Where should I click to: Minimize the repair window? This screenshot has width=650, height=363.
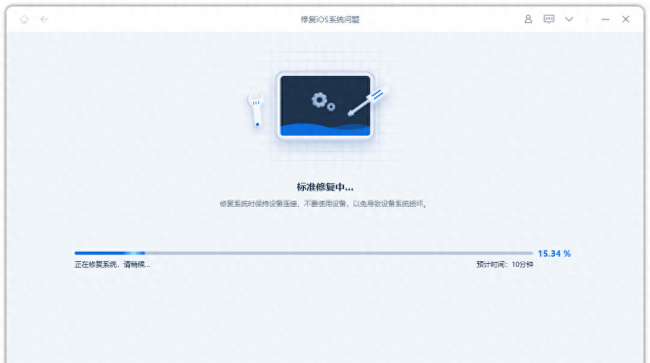pyautogui.click(x=605, y=19)
